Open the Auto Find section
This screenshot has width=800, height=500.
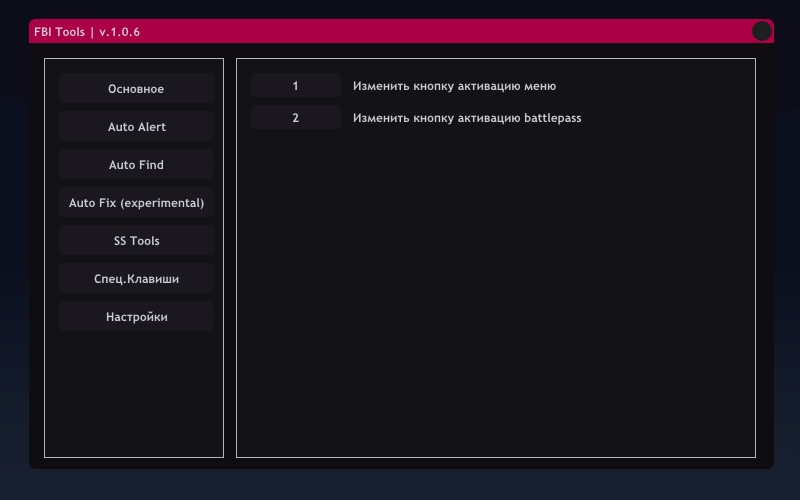[x=136, y=164]
